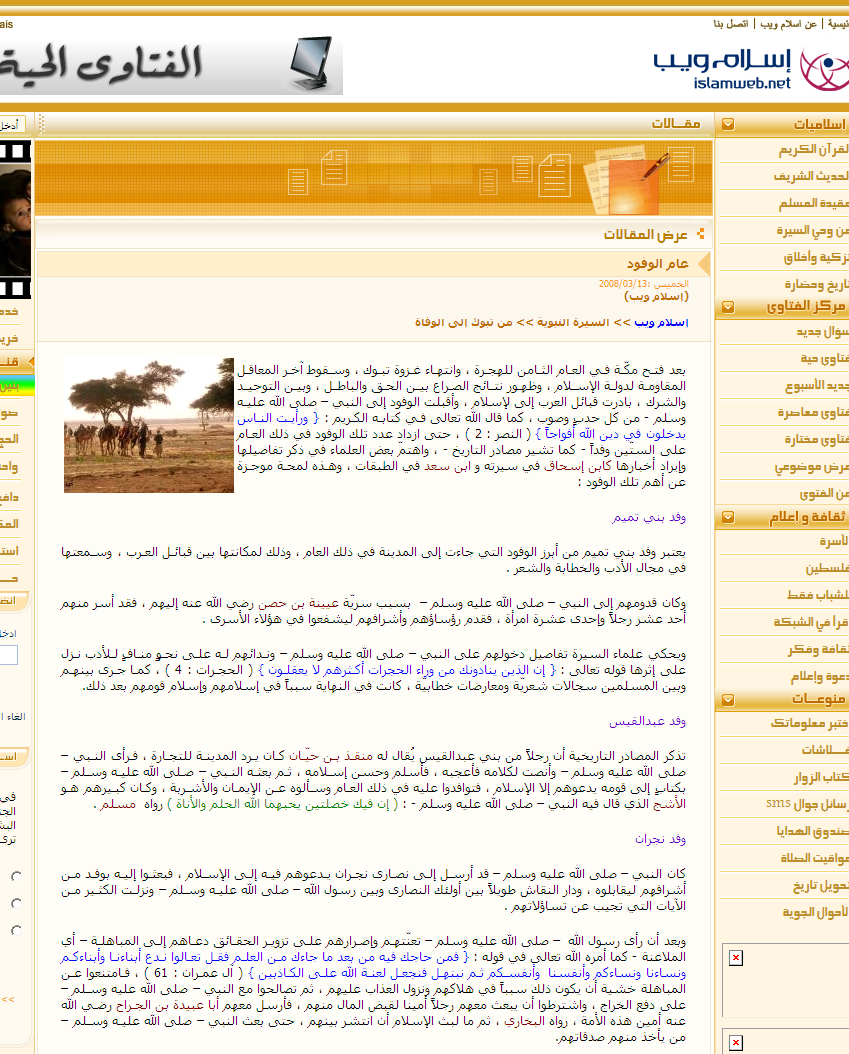Click the orange arrow next to عام الوفود
849x1054 pixels.
[x=702, y=263]
